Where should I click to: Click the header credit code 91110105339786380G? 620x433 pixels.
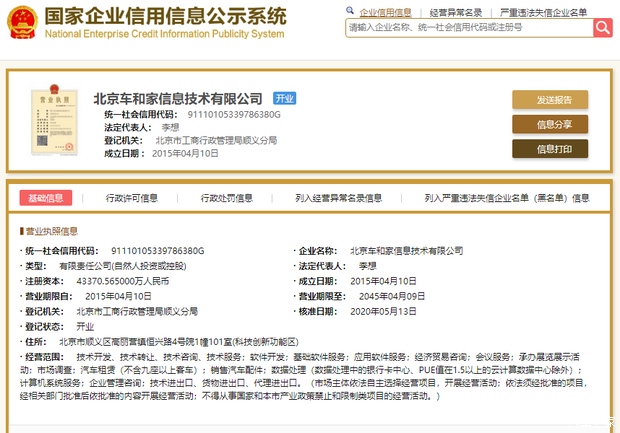tap(234, 115)
